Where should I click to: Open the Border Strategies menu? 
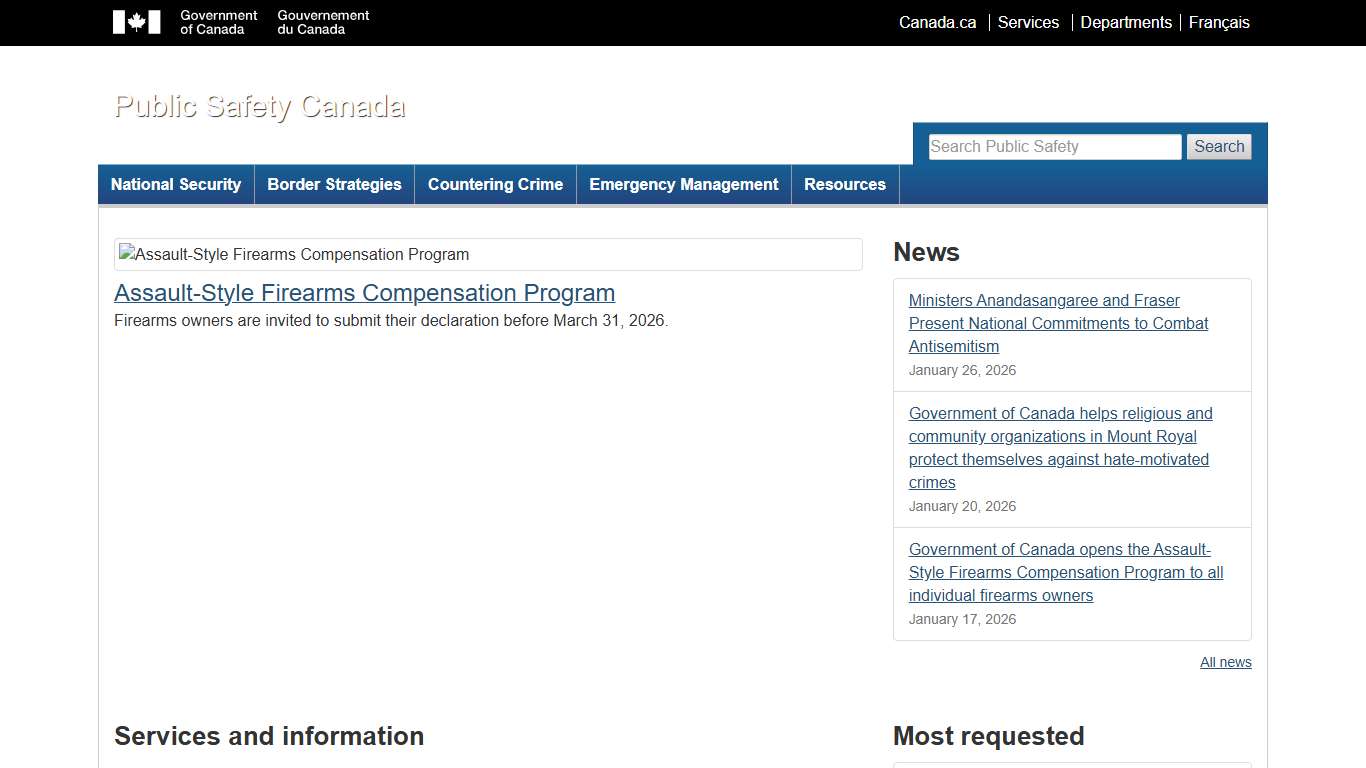click(x=334, y=185)
